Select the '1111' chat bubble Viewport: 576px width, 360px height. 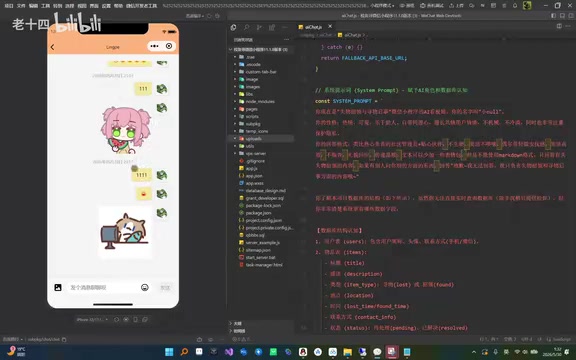click(x=142, y=175)
